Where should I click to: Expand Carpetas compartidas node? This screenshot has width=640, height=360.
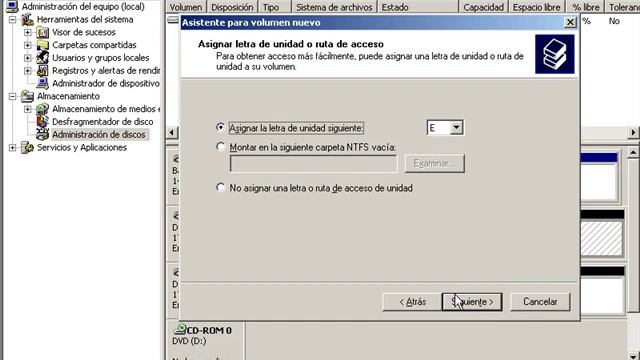[x=27, y=45]
